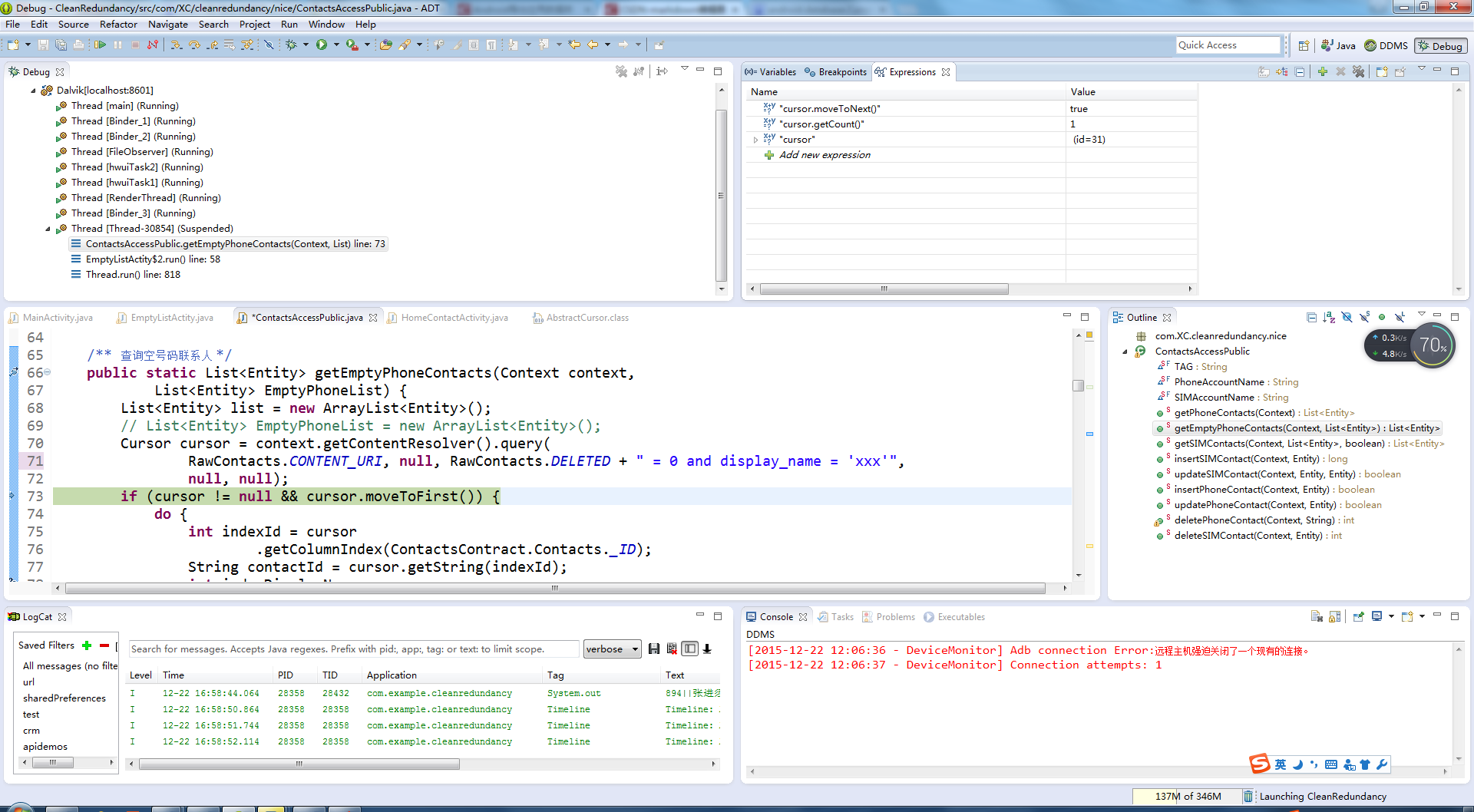
Task: Expand the "cursor" expression row
Action: click(755, 140)
